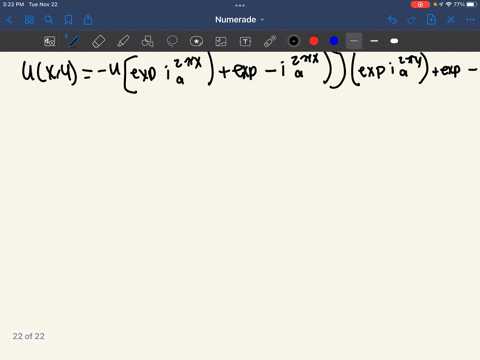The height and width of the screenshot is (360, 480).
Task: Select the Image insert tool
Action: click(x=221, y=41)
